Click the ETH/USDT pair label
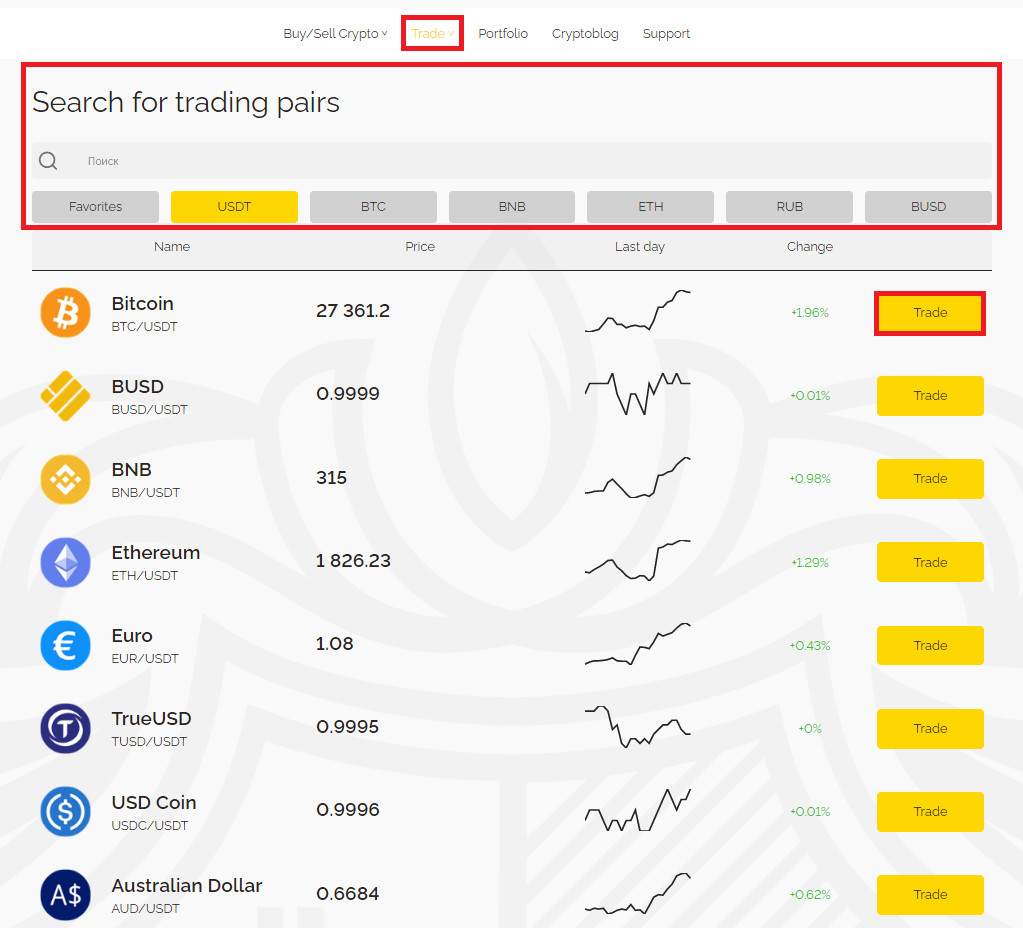The image size is (1023, 928). (x=145, y=576)
